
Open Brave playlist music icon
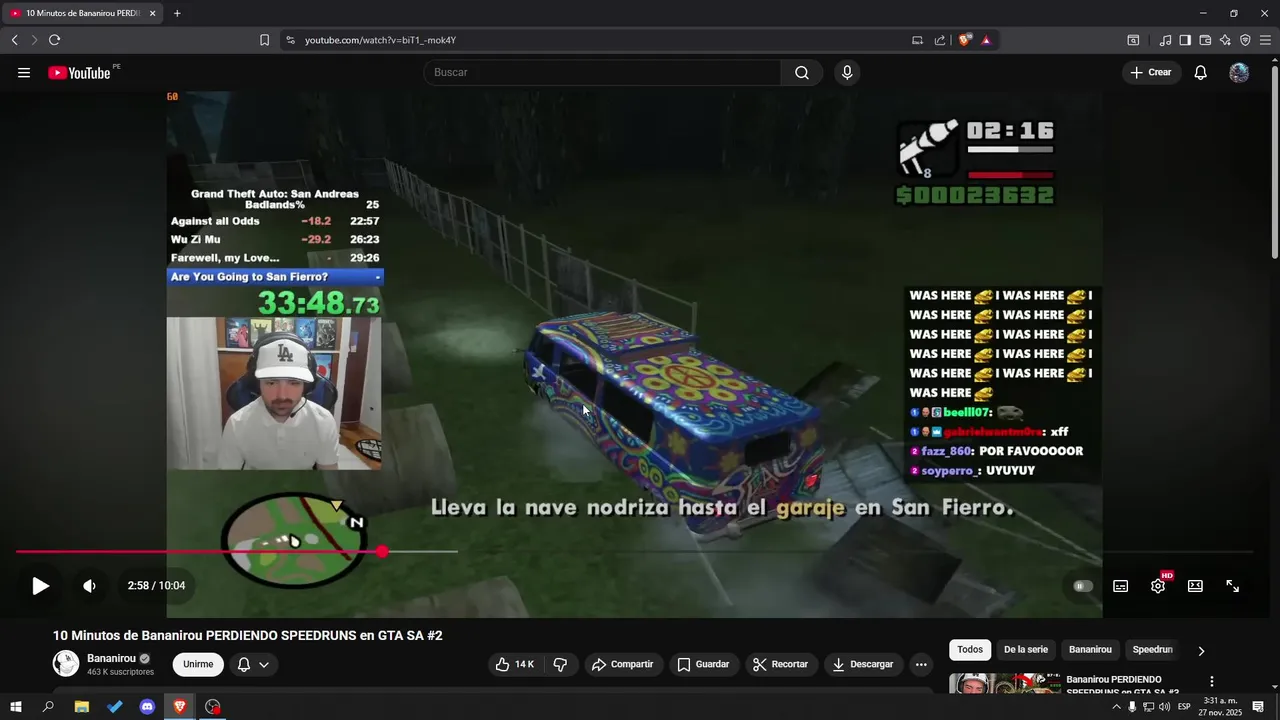tap(1165, 40)
